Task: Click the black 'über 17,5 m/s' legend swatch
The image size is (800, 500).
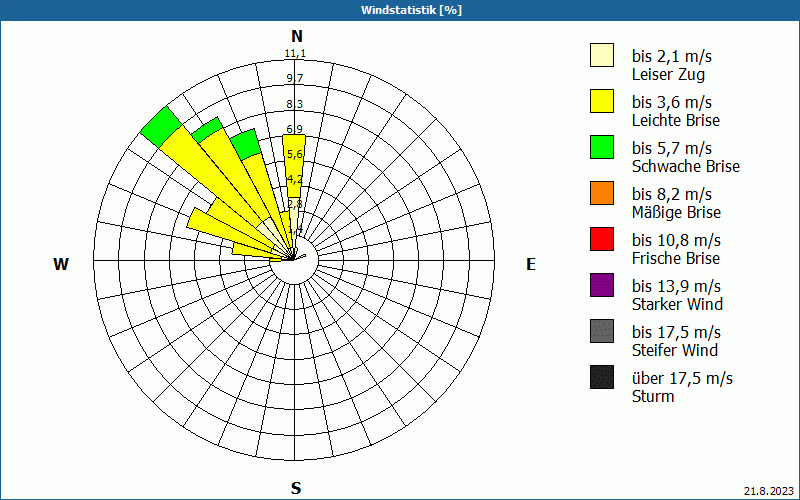Action: [602, 377]
